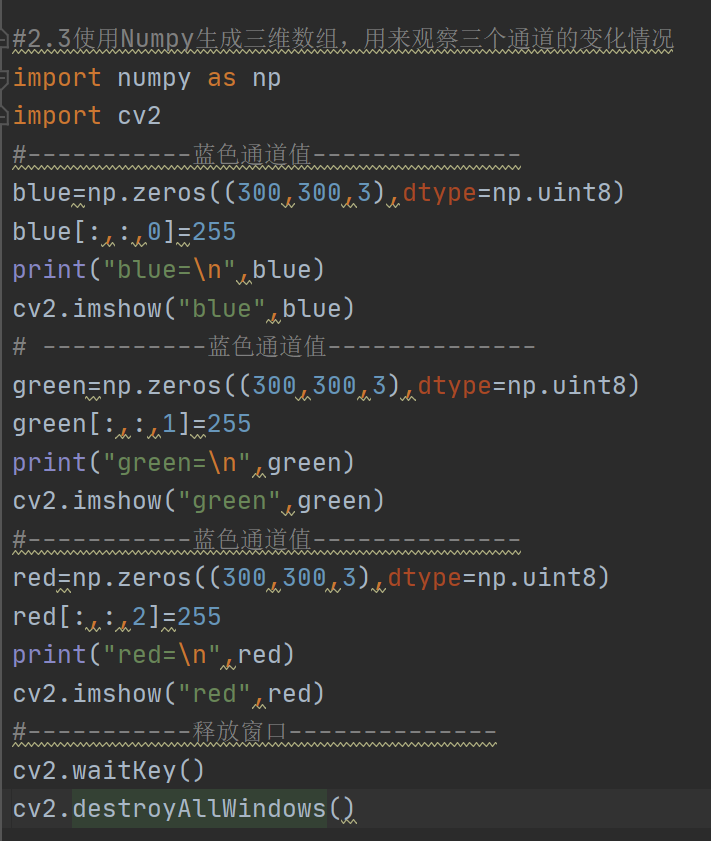This screenshot has width=711, height=841.
Task: Click the "red" string in cv2.imshow call
Action: [x=213, y=694]
